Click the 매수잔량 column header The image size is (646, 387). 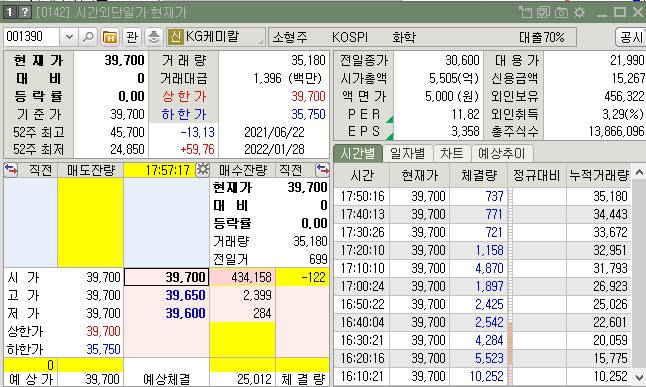243,170
